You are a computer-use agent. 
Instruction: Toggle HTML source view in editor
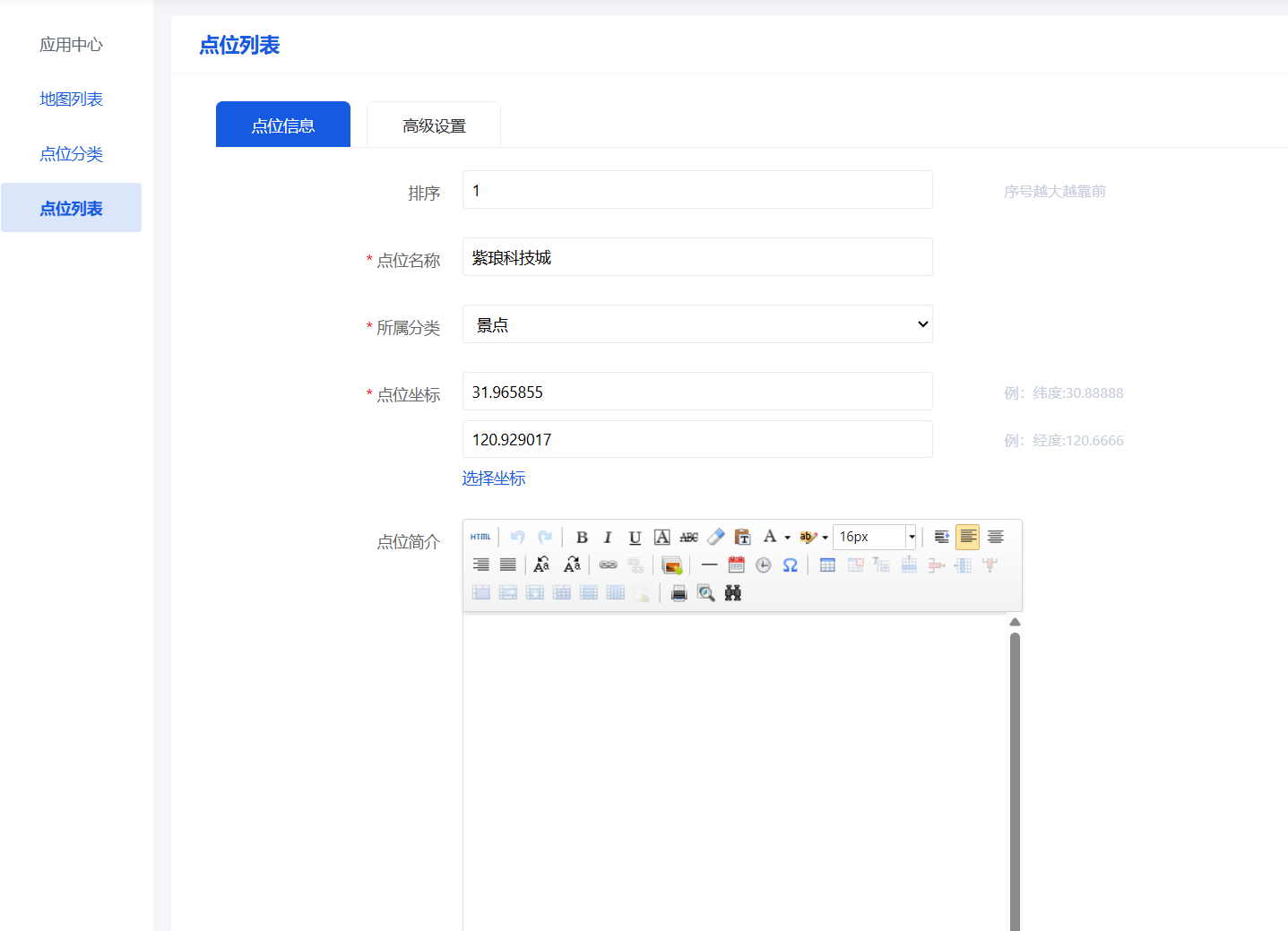tap(480, 537)
